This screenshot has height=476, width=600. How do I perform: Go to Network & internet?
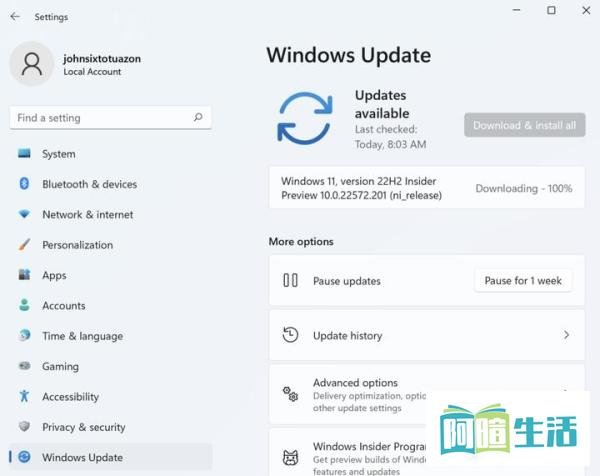click(111, 214)
